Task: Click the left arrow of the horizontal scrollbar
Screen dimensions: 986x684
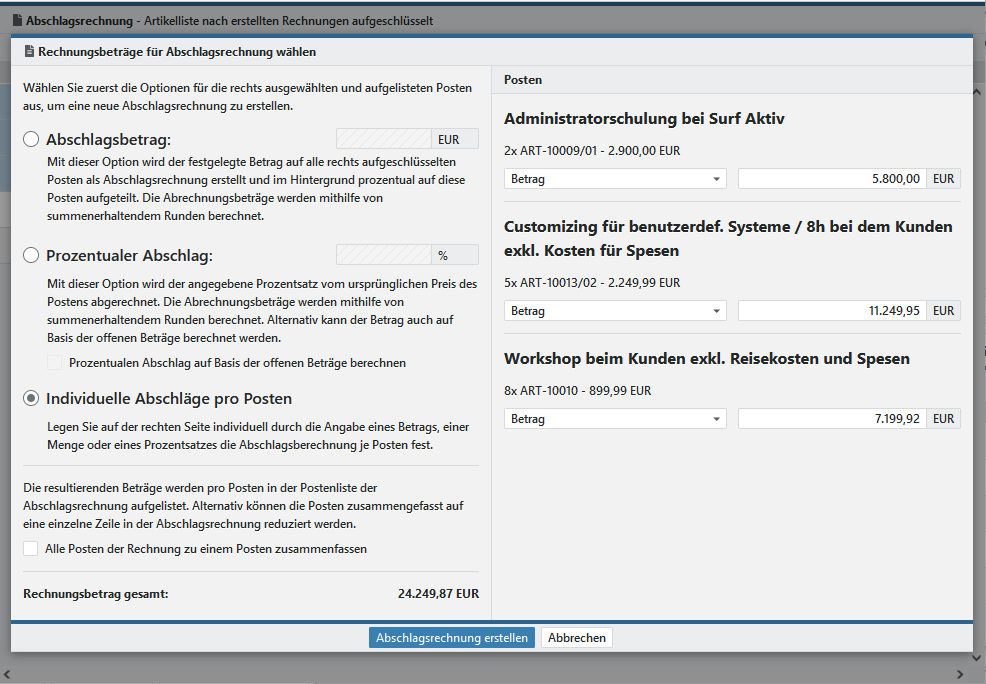Action: [8, 673]
